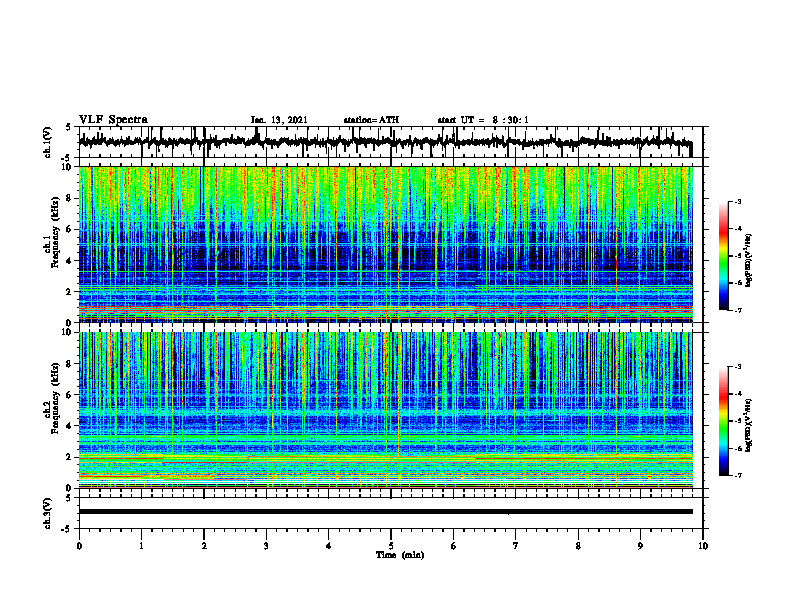Click time axis tick label "2"
Viewport: 792px width, 612px height.
click(204, 546)
